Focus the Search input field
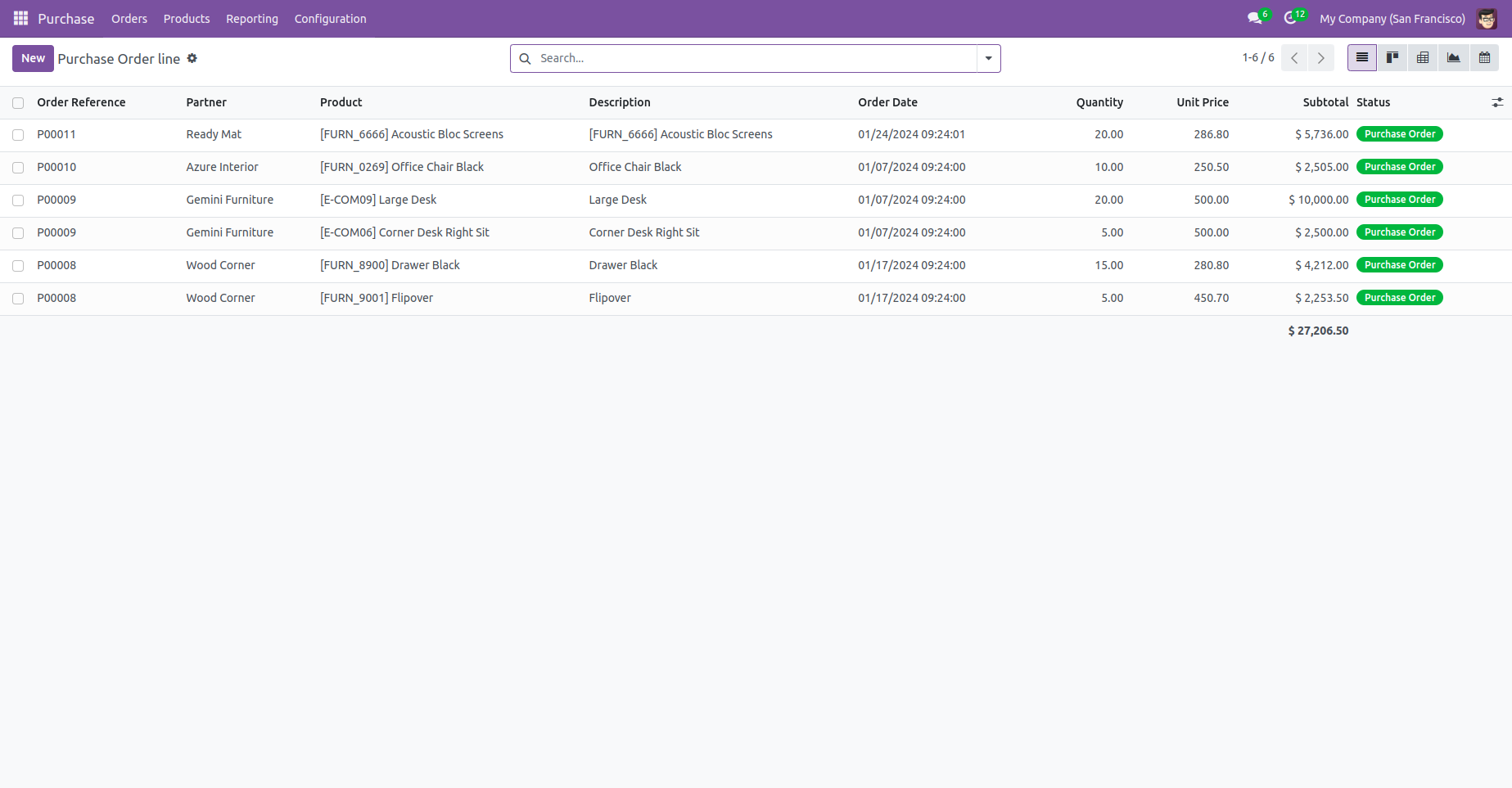Screen dimensions: 1512x788 [753, 58]
